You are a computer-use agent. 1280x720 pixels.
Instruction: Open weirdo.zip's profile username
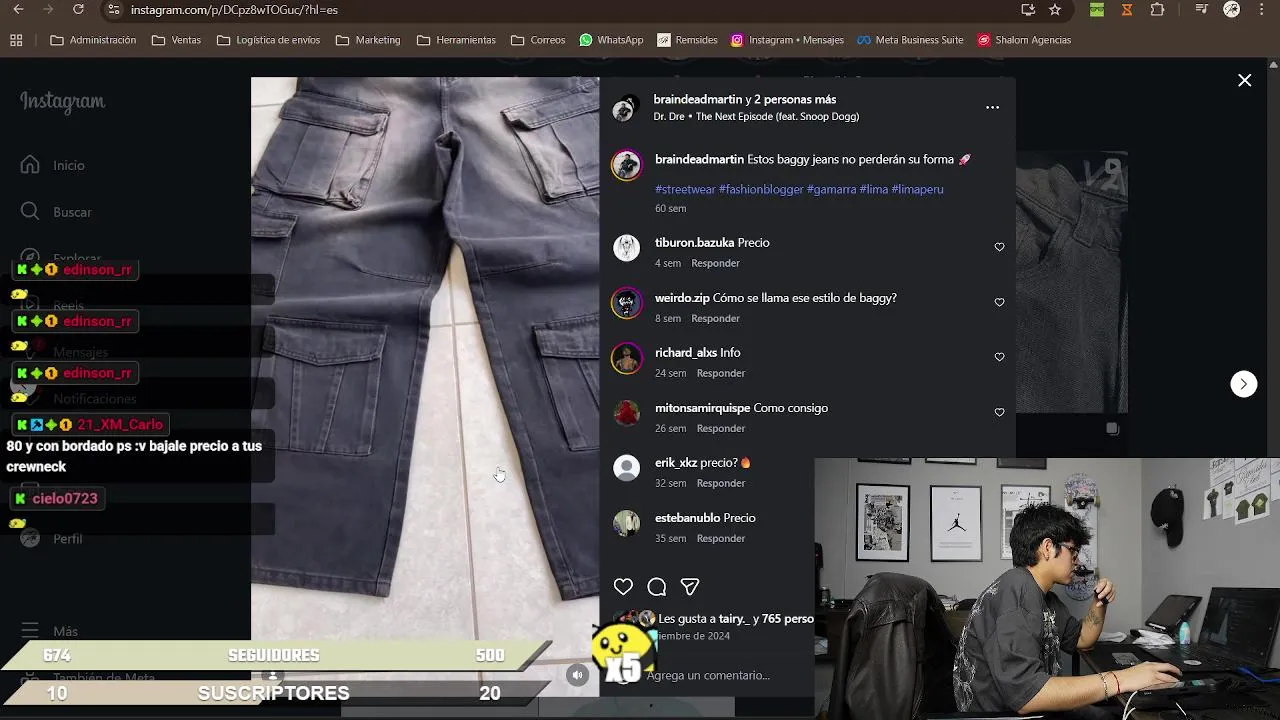coord(682,298)
